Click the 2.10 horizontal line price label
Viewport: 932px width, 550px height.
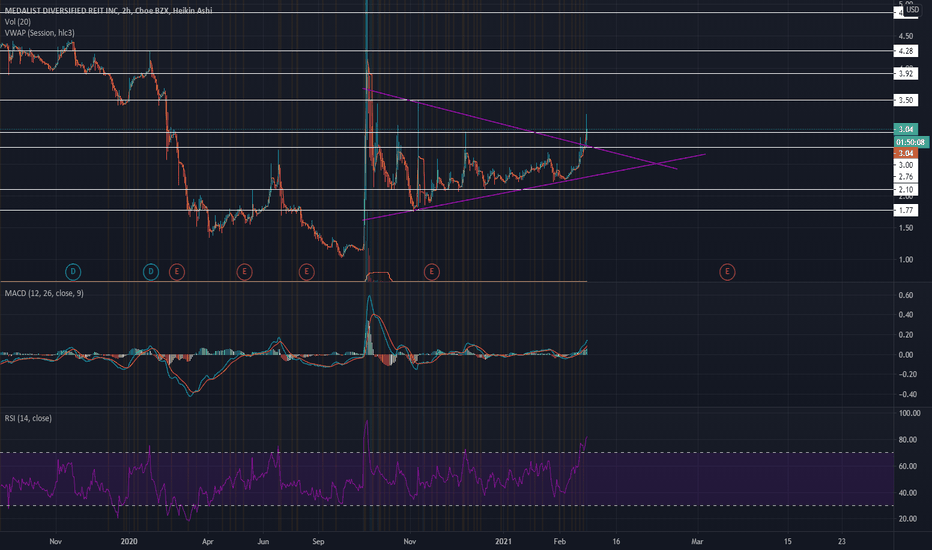point(906,190)
